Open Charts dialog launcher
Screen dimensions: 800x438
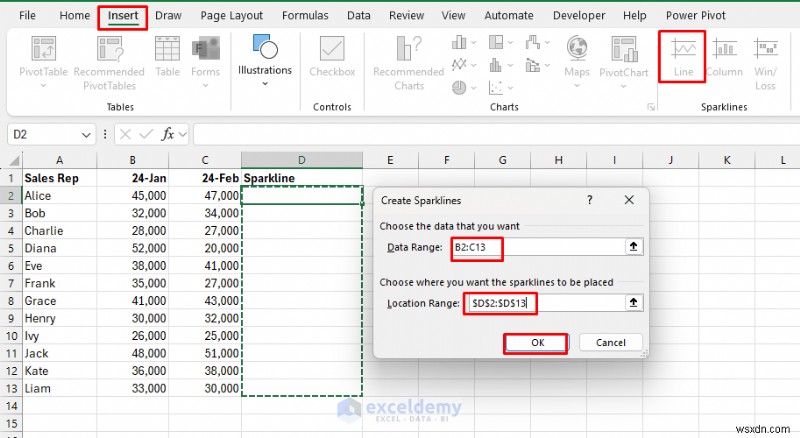point(651,107)
